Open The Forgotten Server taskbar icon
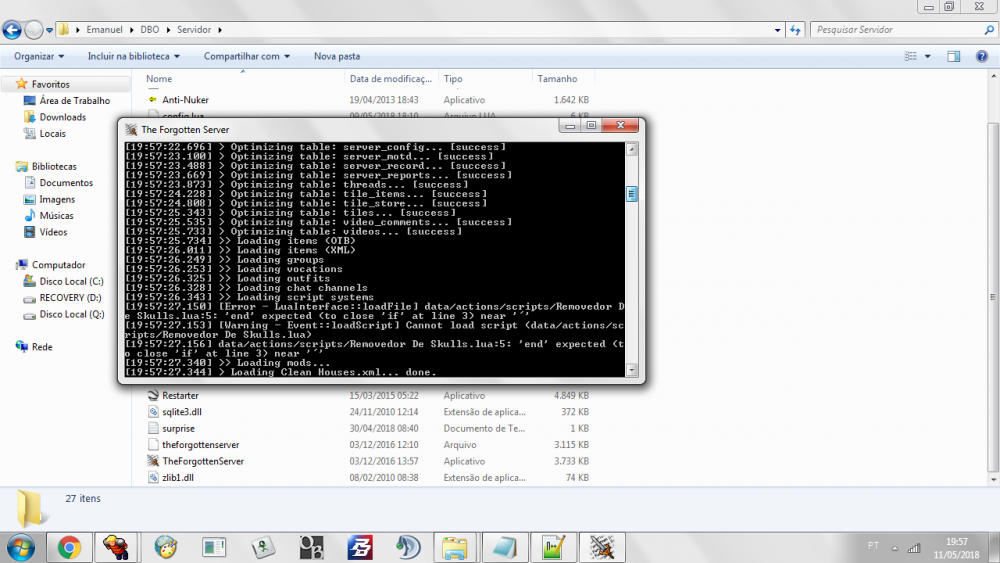The image size is (1000, 563). tap(601, 548)
